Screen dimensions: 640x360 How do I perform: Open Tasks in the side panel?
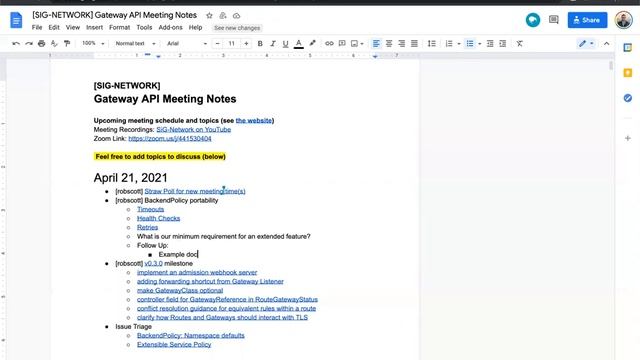point(628,98)
